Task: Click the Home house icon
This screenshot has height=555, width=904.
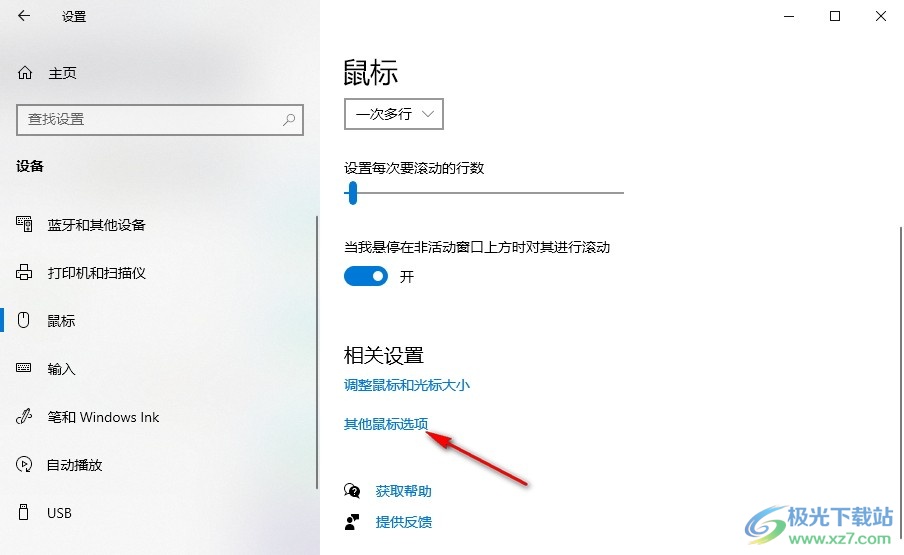Action: tap(25, 73)
